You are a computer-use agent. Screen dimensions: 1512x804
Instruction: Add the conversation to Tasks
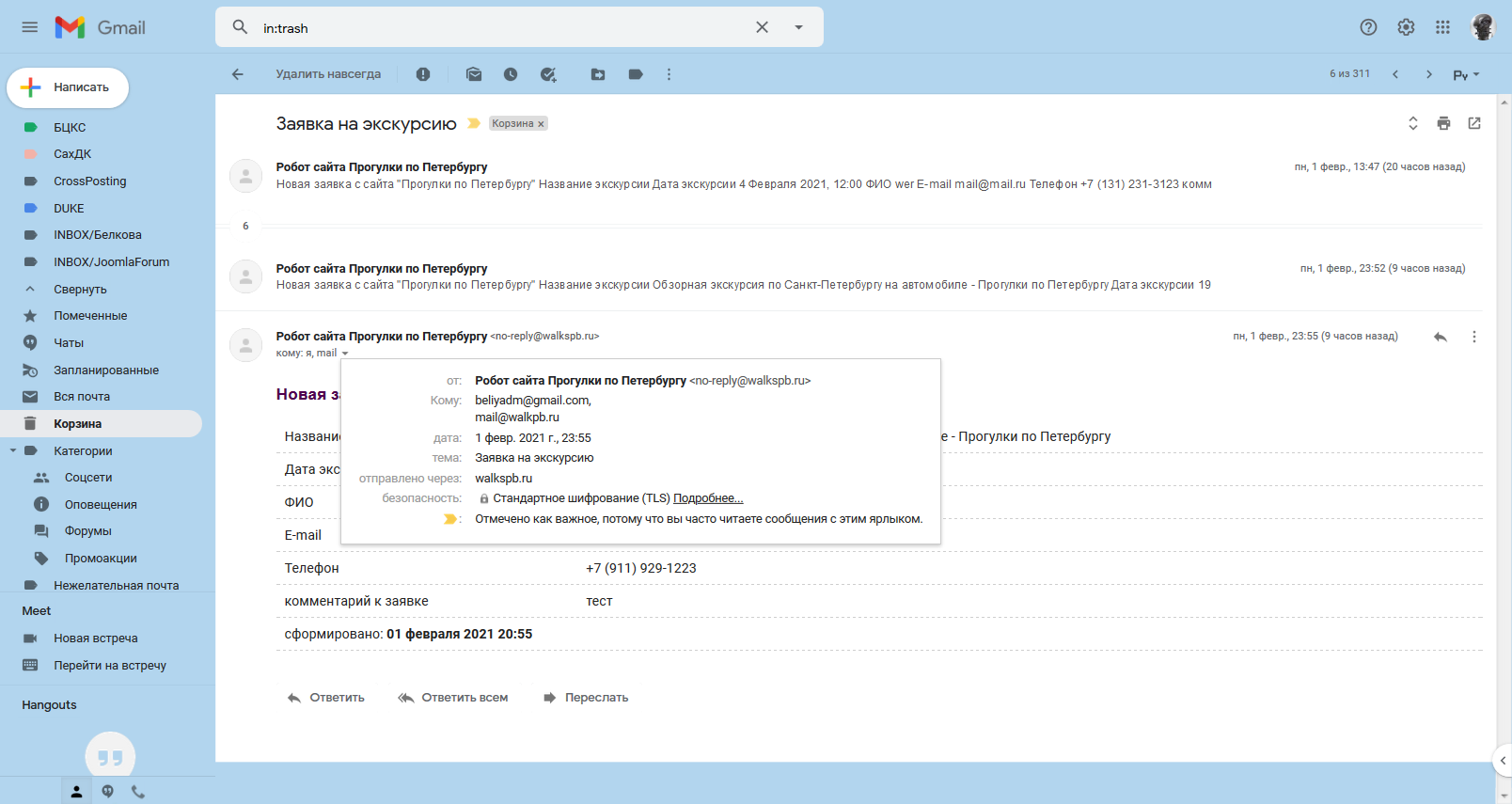coord(548,74)
